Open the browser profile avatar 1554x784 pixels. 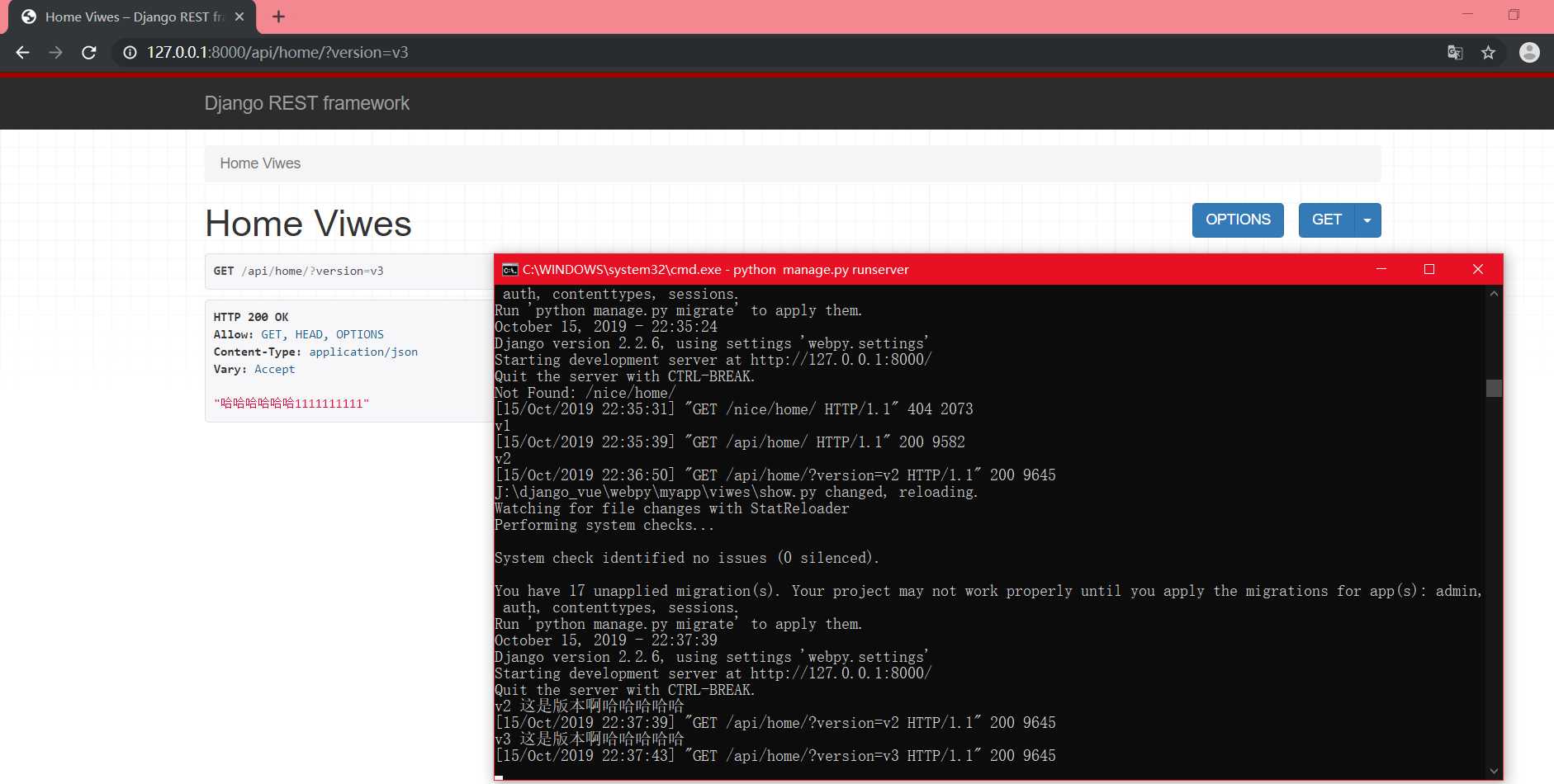click(1529, 53)
